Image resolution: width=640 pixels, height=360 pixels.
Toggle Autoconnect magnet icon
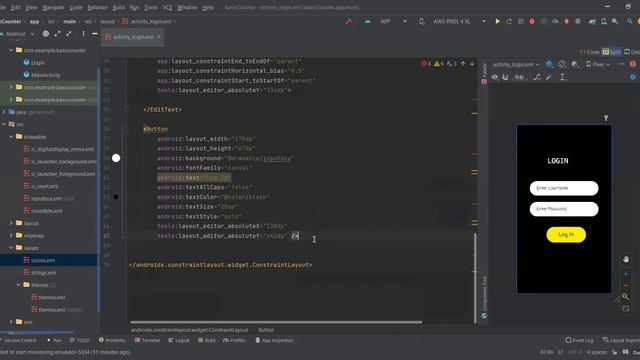click(505, 77)
